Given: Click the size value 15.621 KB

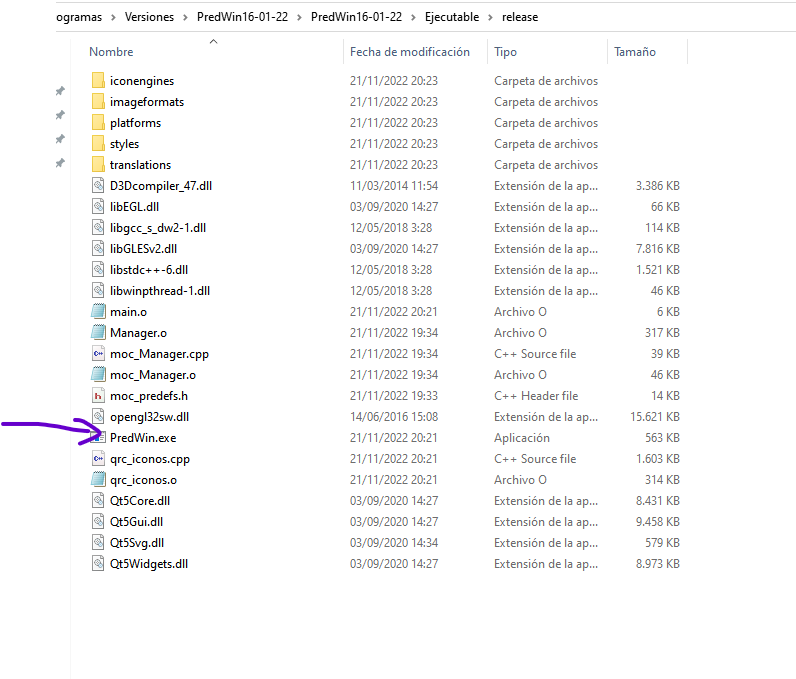Looking at the screenshot, I should (655, 417).
